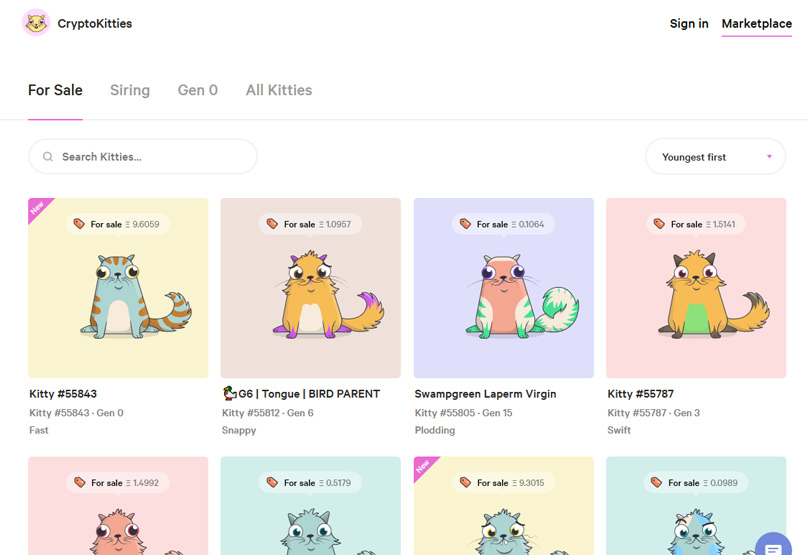Image resolution: width=808 pixels, height=555 pixels.
Task: Click the G6 | Tongue | BIRD PARENT title
Action: (309, 394)
